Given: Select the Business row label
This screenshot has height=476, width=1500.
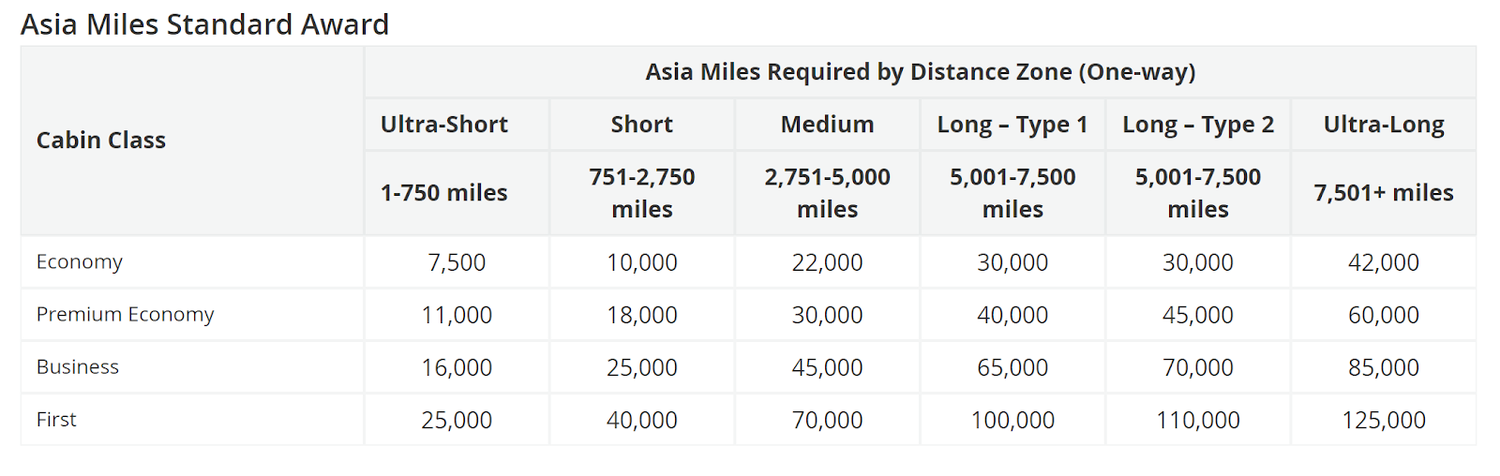Looking at the screenshot, I should 77,367.
